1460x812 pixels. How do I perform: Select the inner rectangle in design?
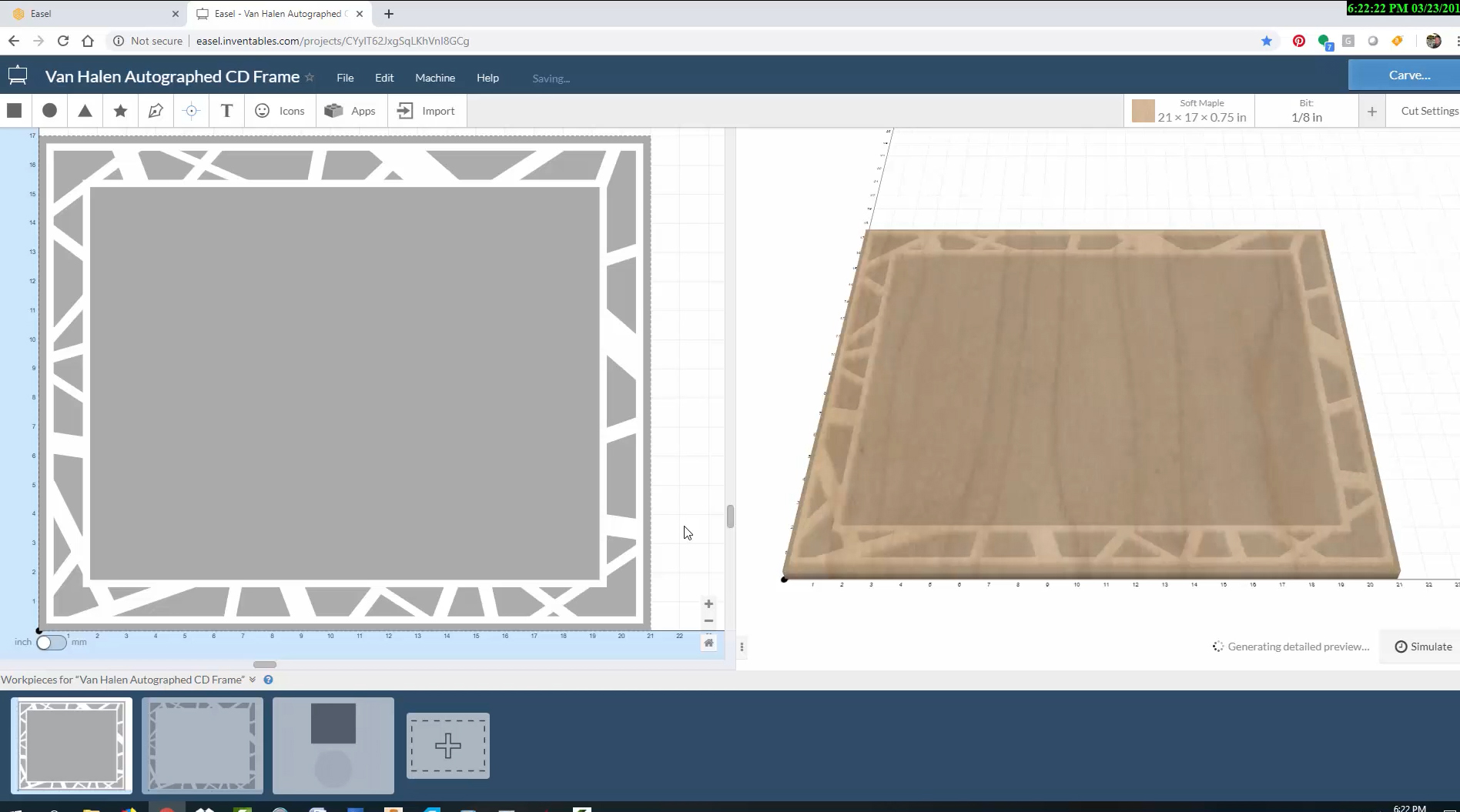click(345, 383)
